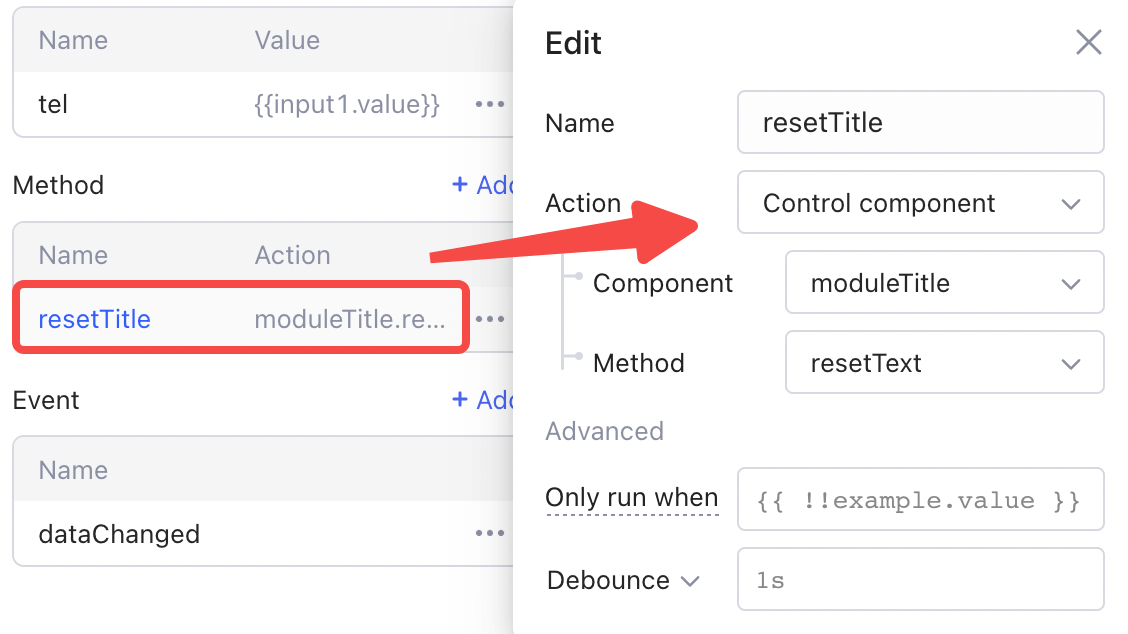1128x634 pixels.
Task: Click the tel property name
Action: pyautogui.click(x=53, y=104)
